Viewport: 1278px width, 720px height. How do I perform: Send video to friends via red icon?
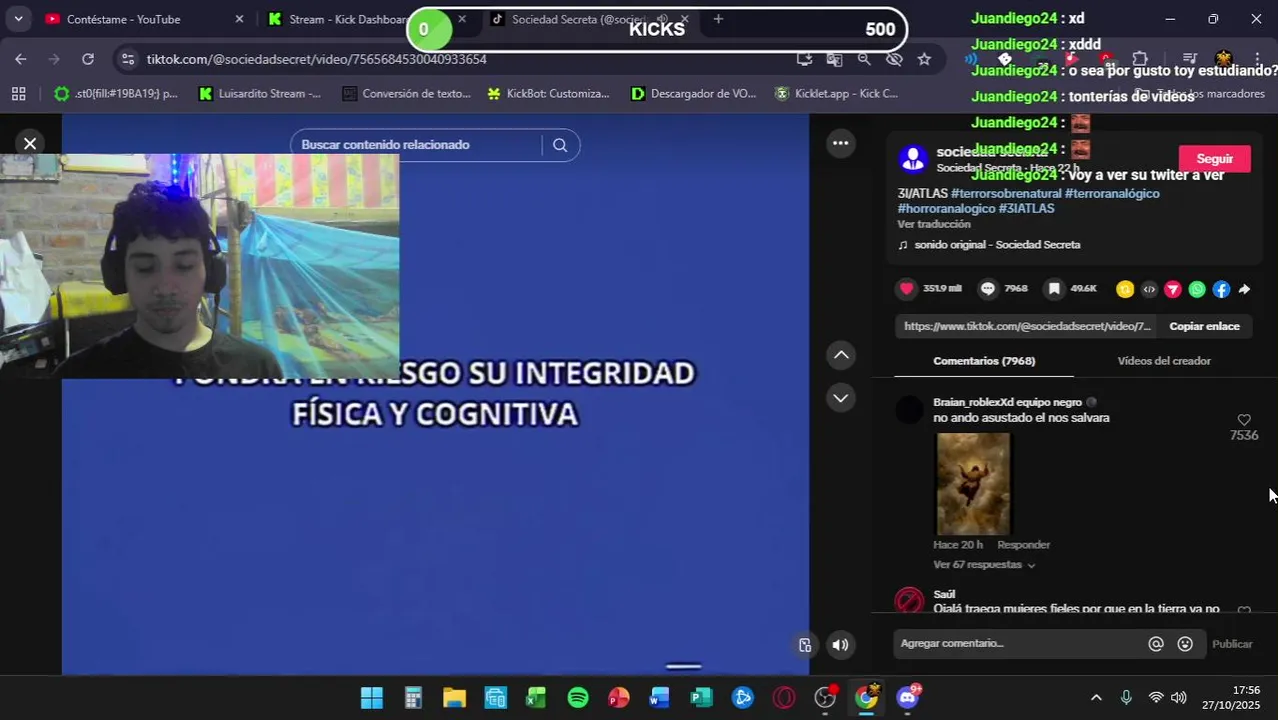pos(1173,290)
